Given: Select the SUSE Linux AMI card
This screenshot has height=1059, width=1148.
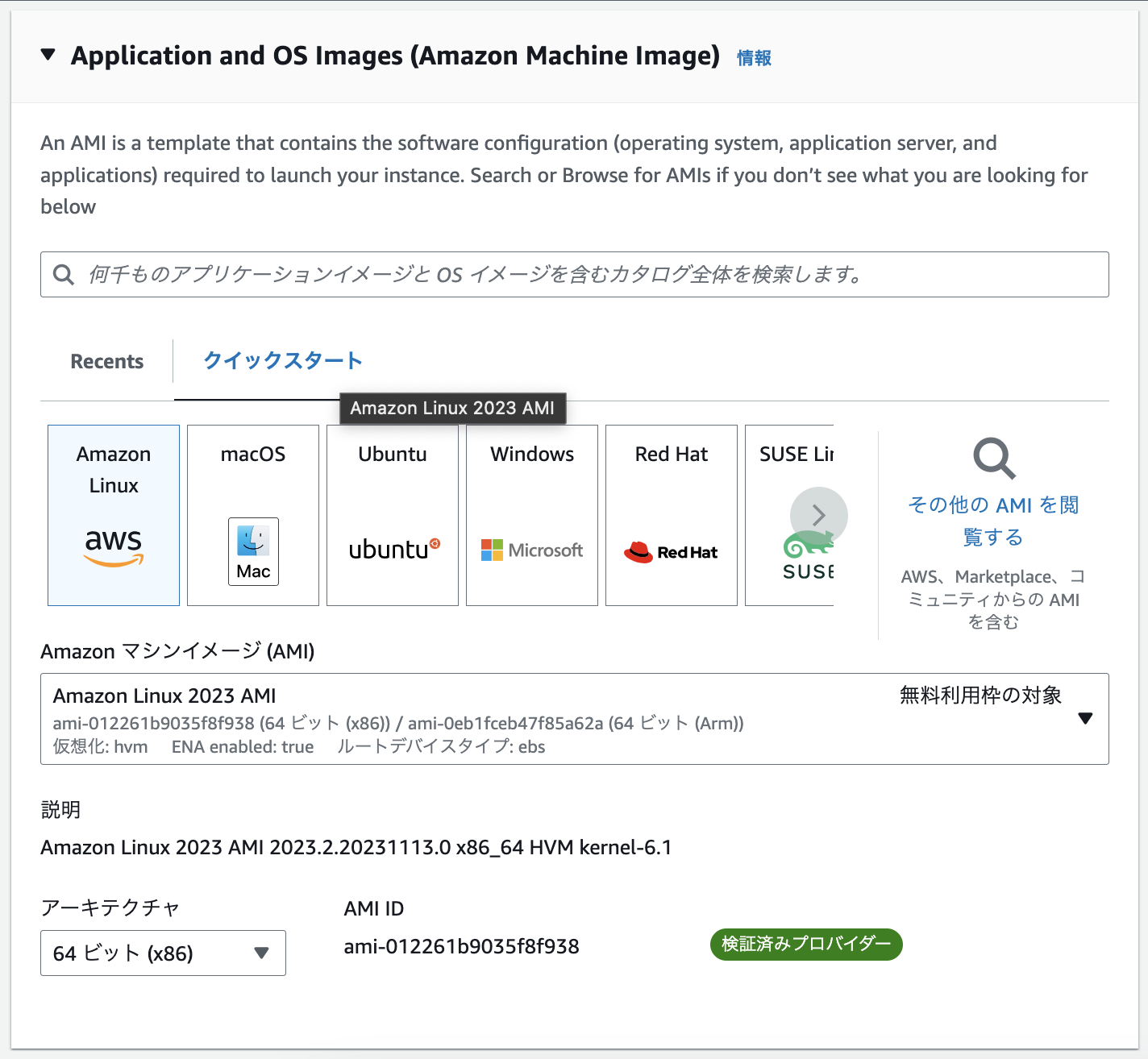Looking at the screenshot, I should click(x=789, y=516).
